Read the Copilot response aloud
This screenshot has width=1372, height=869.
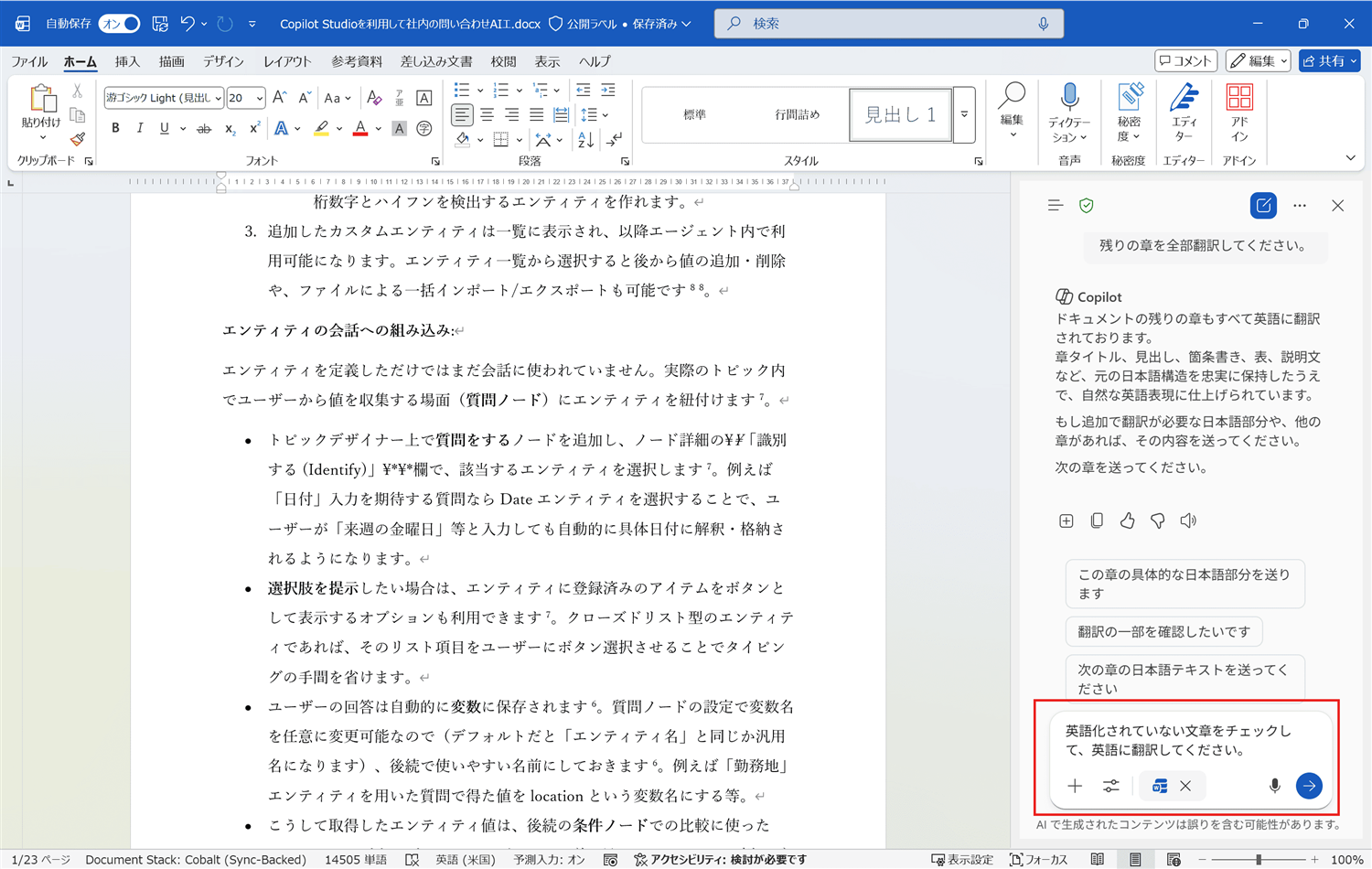pyautogui.click(x=1188, y=520)
